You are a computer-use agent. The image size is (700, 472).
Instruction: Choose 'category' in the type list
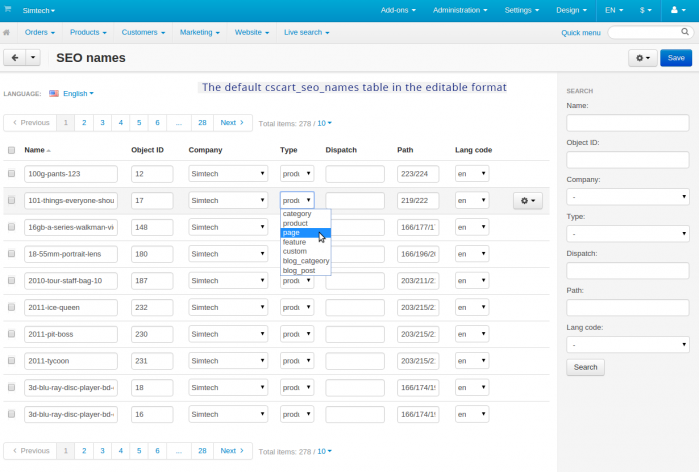[306, 213]
